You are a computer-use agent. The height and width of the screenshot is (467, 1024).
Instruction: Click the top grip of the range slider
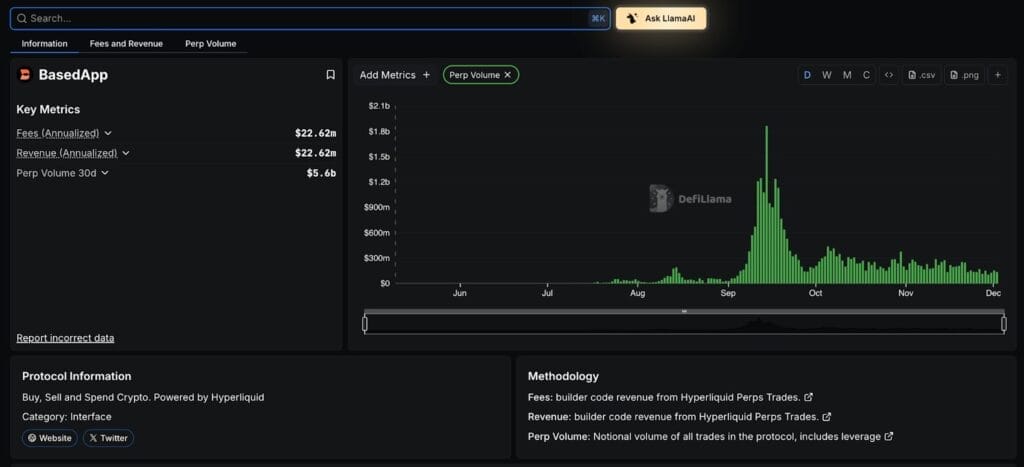pyautogui.click(x=684, y=312)
